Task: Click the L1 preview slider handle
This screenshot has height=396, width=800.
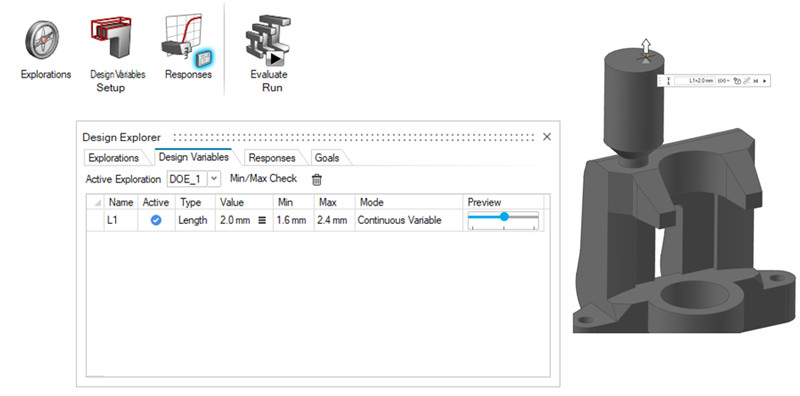Action: (x=504, y=217)
